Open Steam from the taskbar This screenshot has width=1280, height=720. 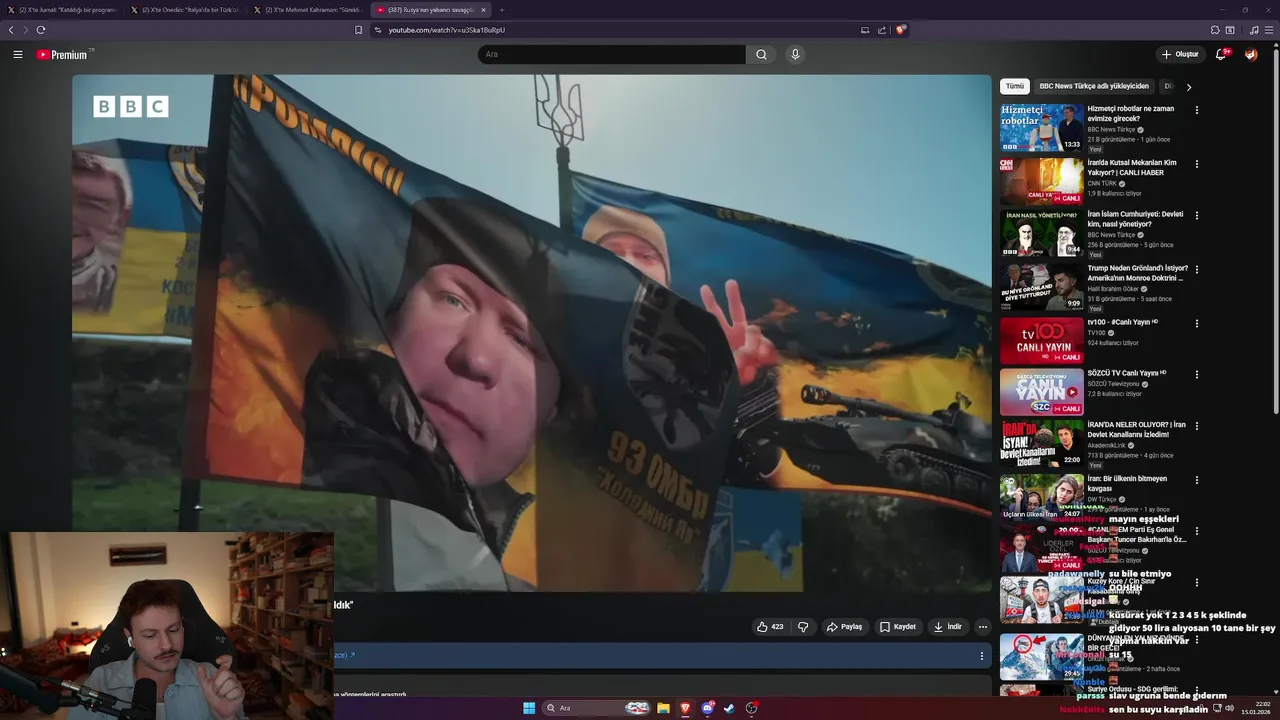pos(729,708)
